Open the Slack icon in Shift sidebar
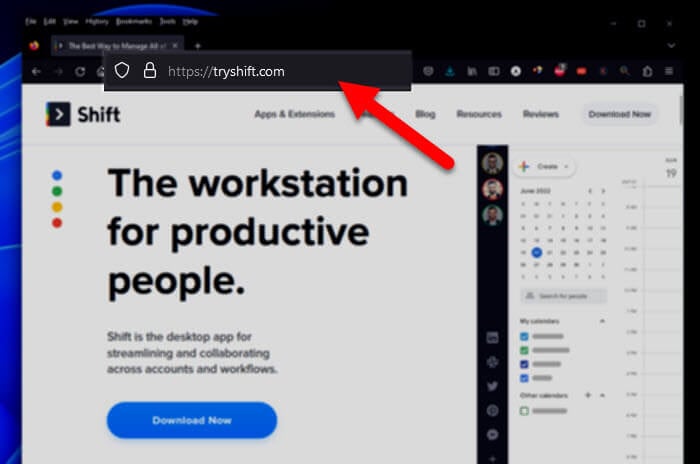 (492, 362)
